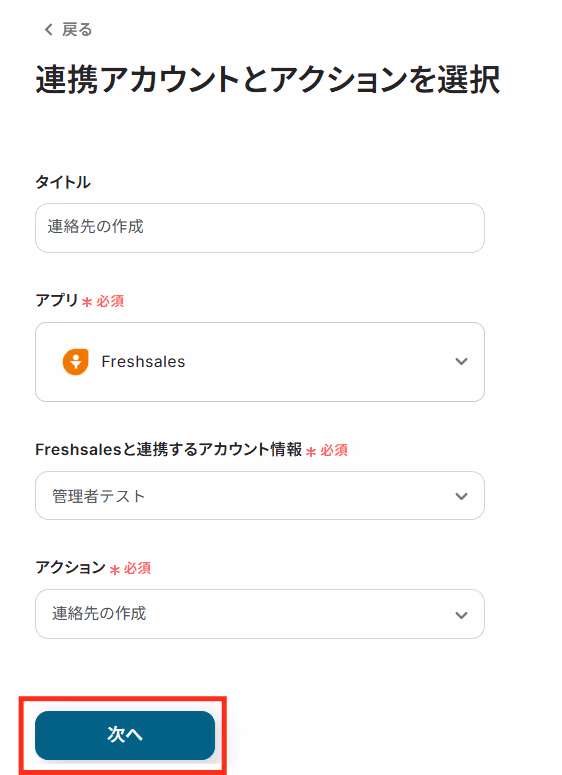Go back via the 戻る link
Image resolution: width=562 pixels, height=775 pixels.
(x=77, y=30)
